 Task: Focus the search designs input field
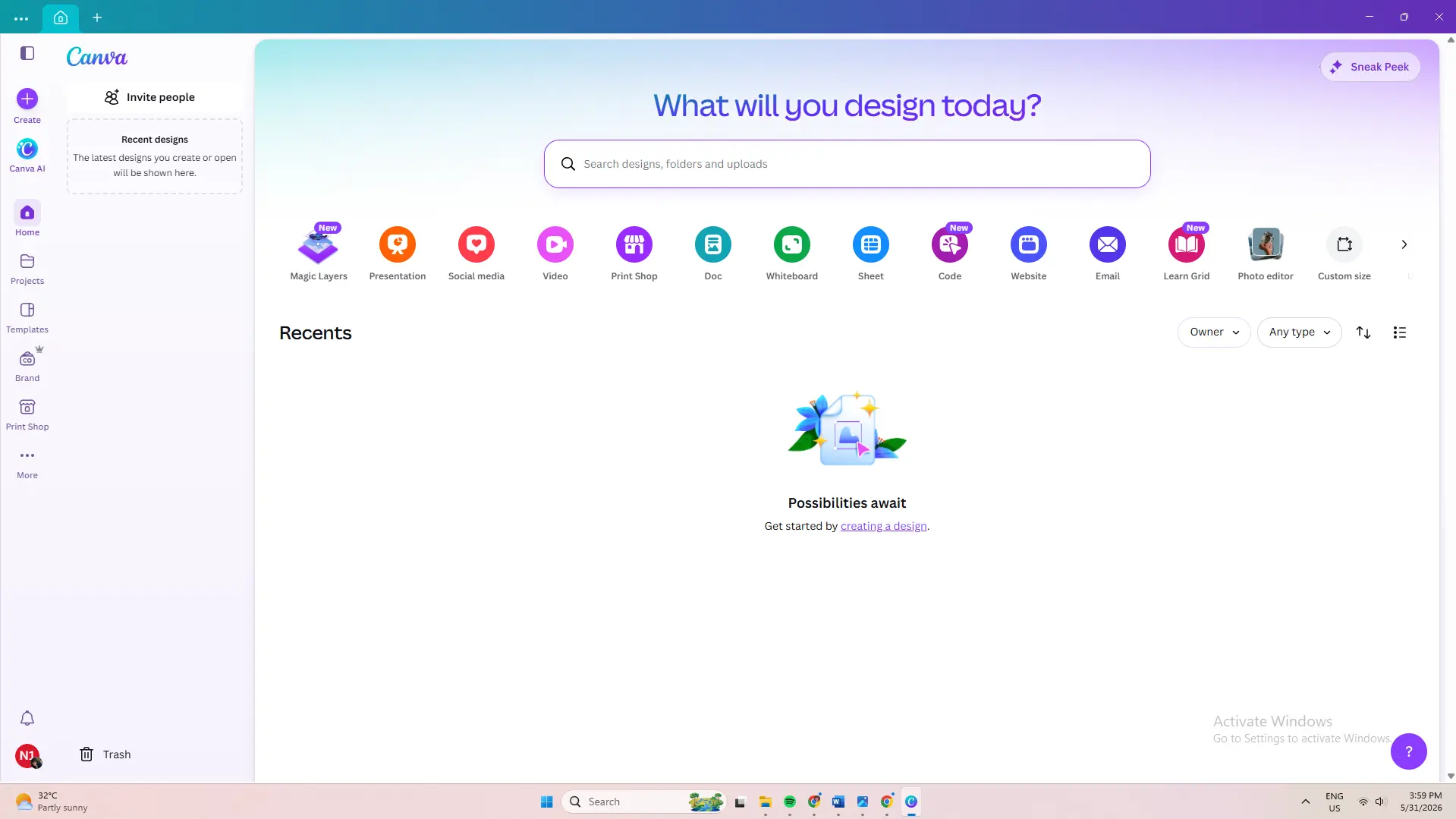click(x=847, y=164)
